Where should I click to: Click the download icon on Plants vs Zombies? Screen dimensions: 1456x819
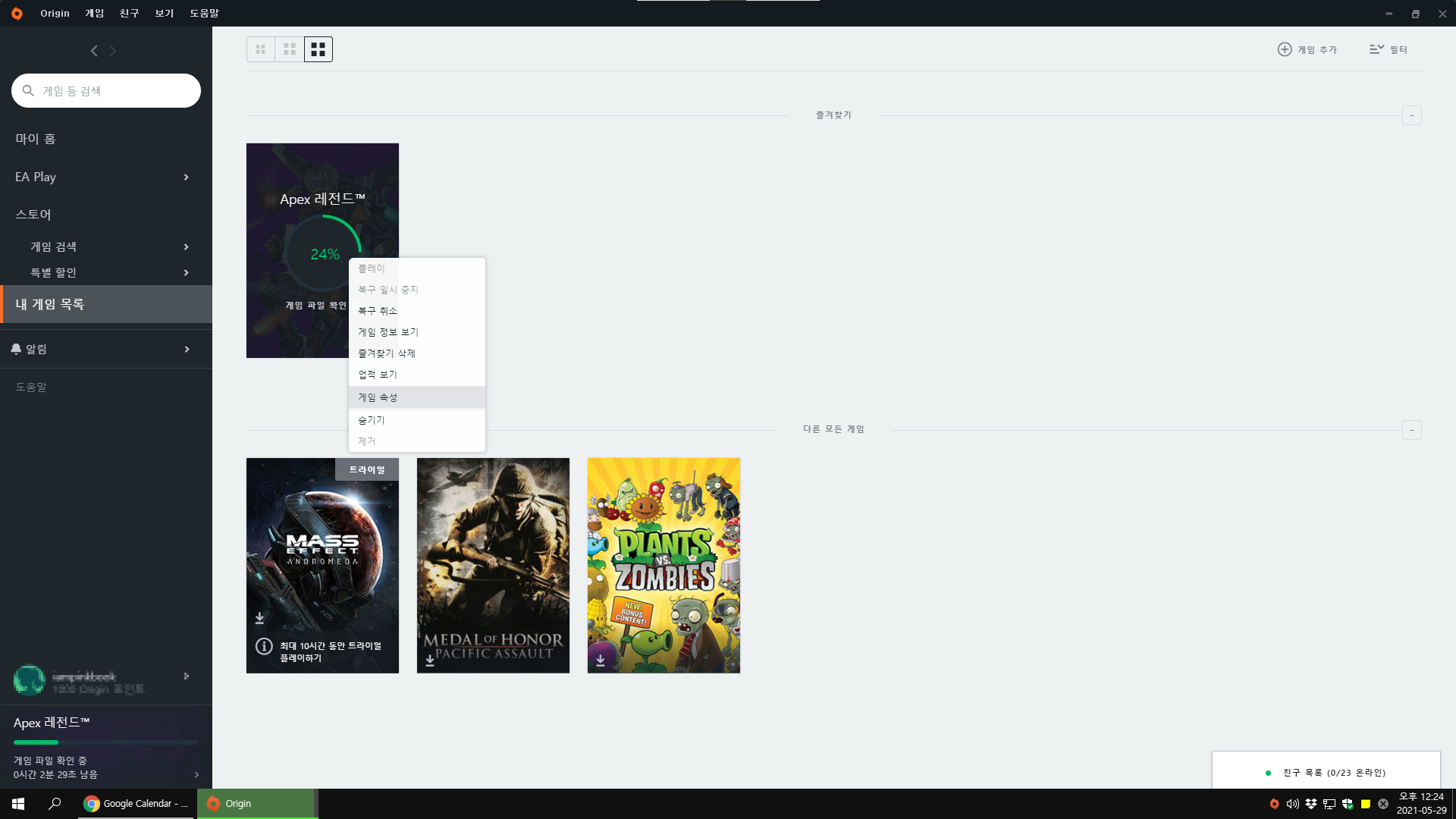pyautogui.click(x=601, y=660)
